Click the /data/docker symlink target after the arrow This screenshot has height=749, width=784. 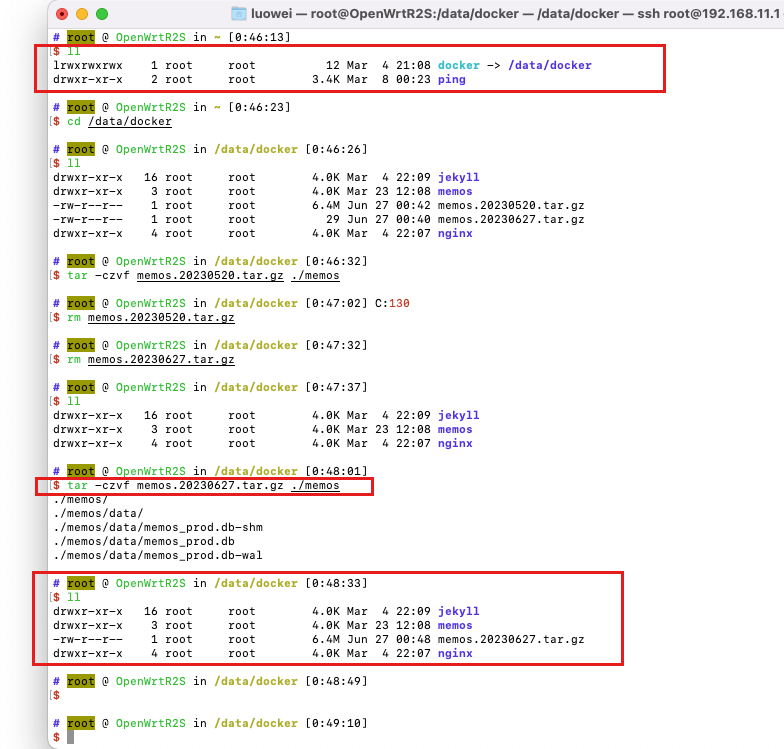click(x=549, y=65)
